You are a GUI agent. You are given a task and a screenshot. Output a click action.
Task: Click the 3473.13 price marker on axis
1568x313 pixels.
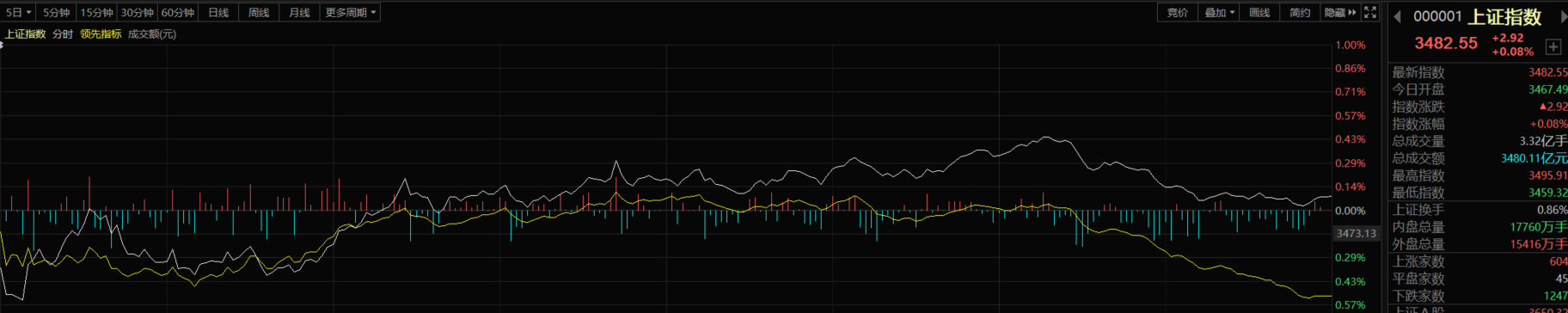(1356, 233)
